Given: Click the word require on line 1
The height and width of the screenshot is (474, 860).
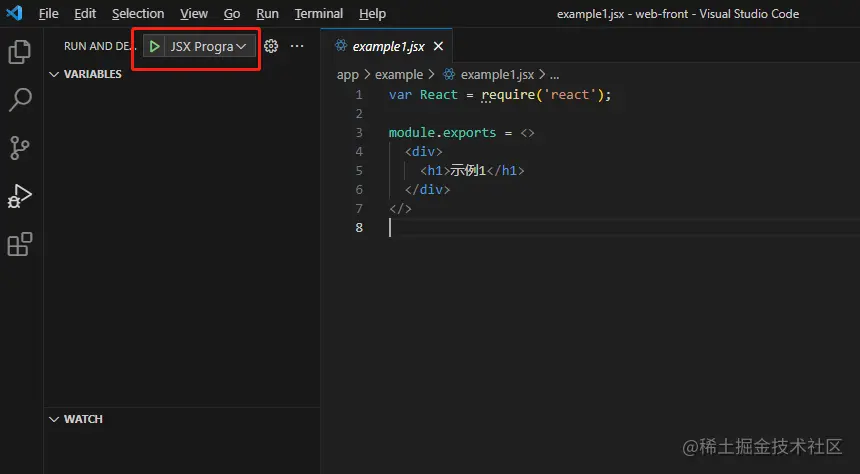Looking at the screenshot, I should (508, 95).
